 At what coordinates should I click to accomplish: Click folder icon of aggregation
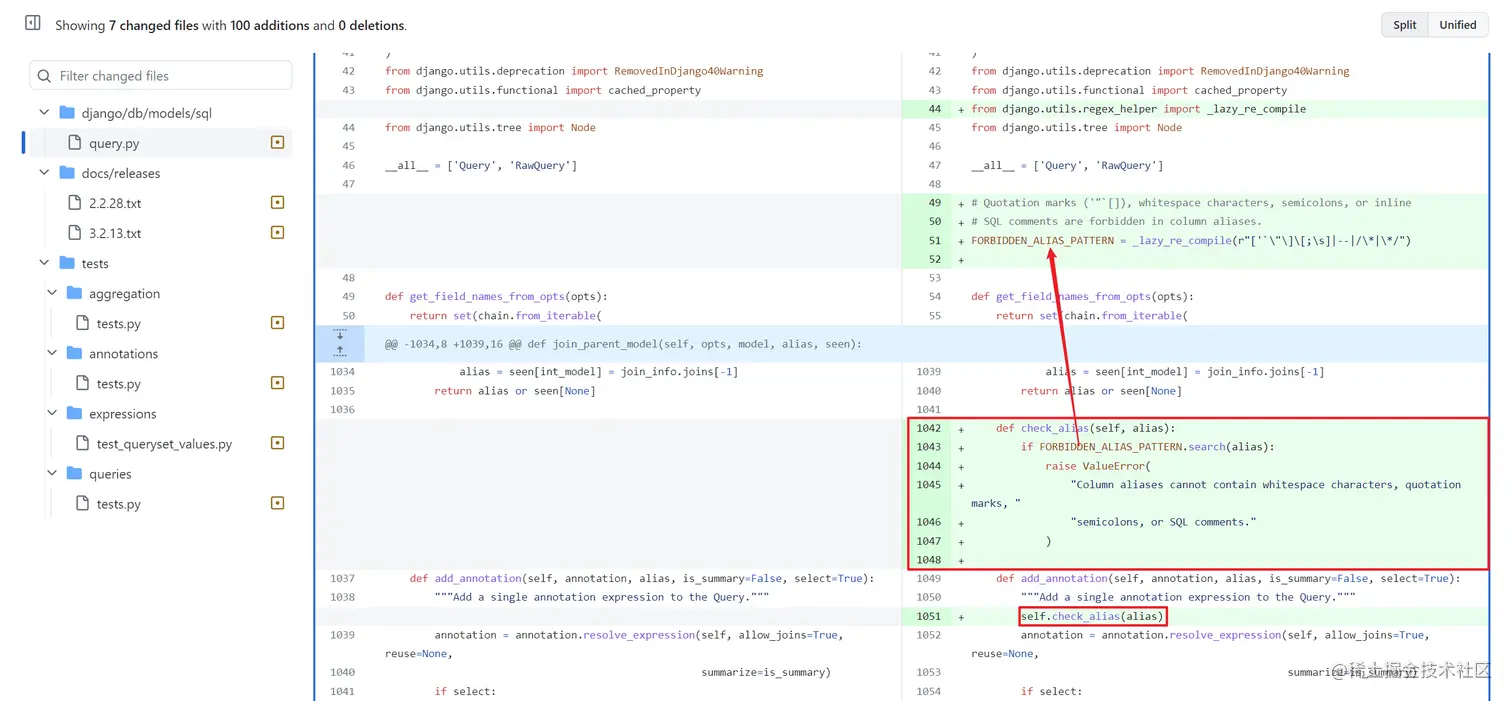pyautogui.click(x=74, y=293)
